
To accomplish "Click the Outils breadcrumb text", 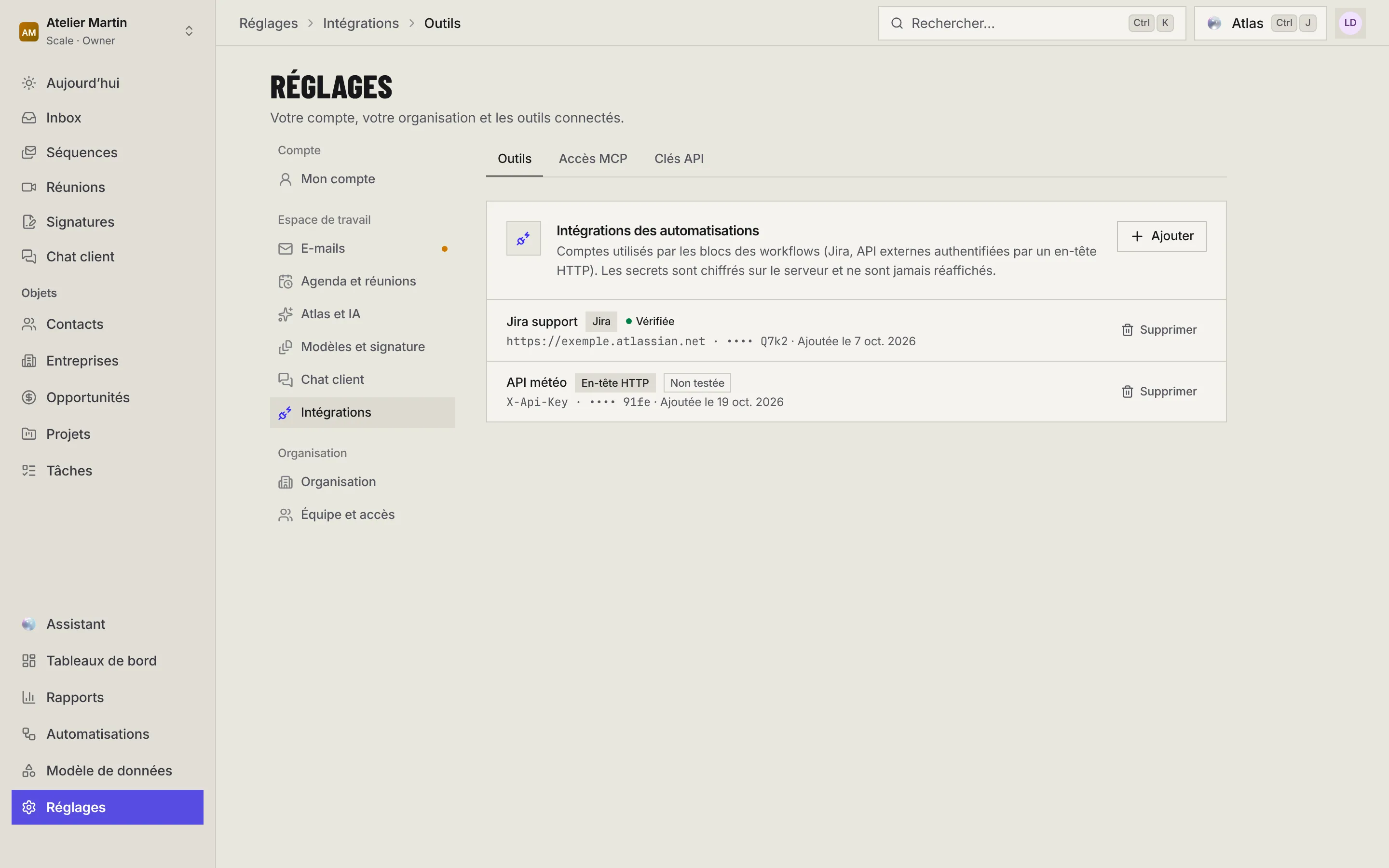I will pos(442,23).
